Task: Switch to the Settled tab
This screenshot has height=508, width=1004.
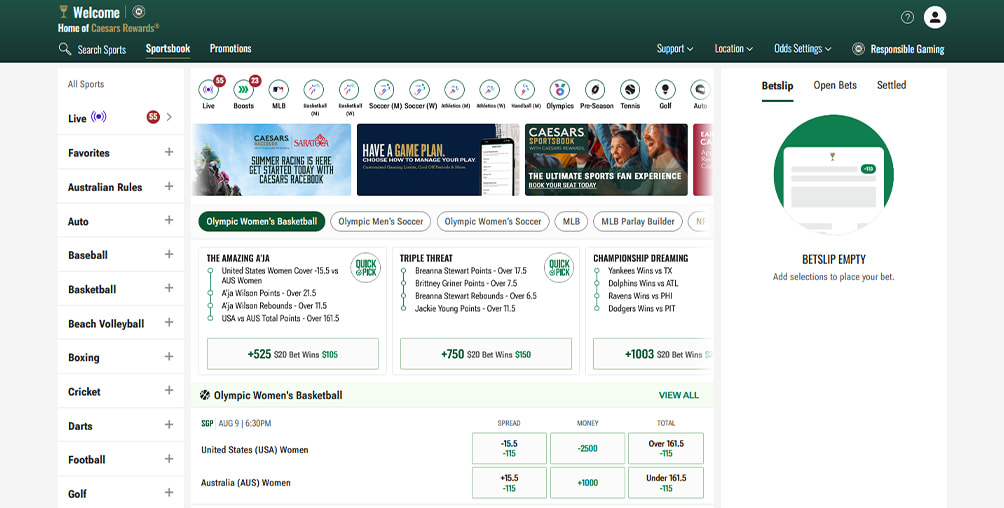Action: pyautogui.click(x=891, y=85)
